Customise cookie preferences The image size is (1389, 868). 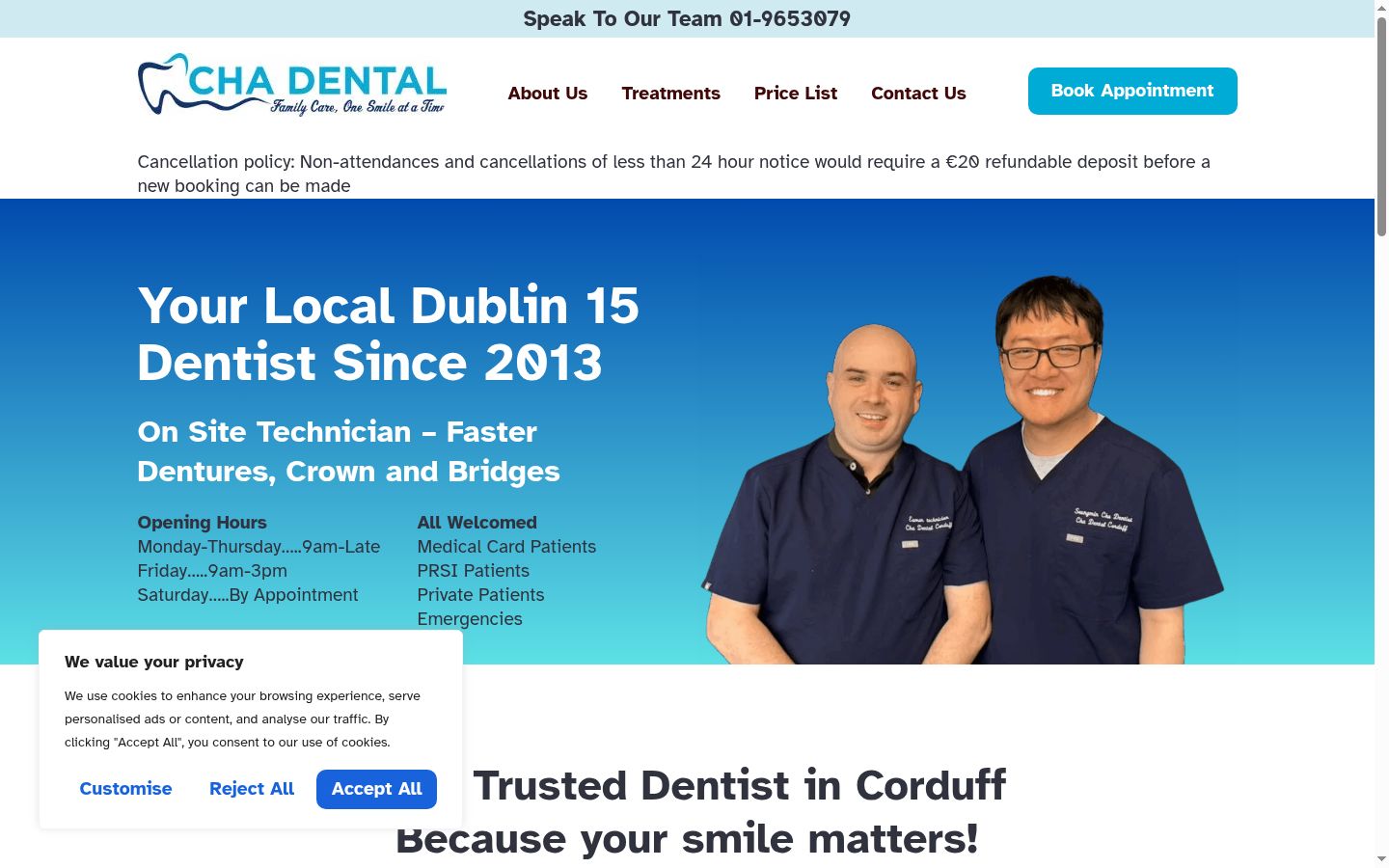pyautogui.click(x=125, y=789)
